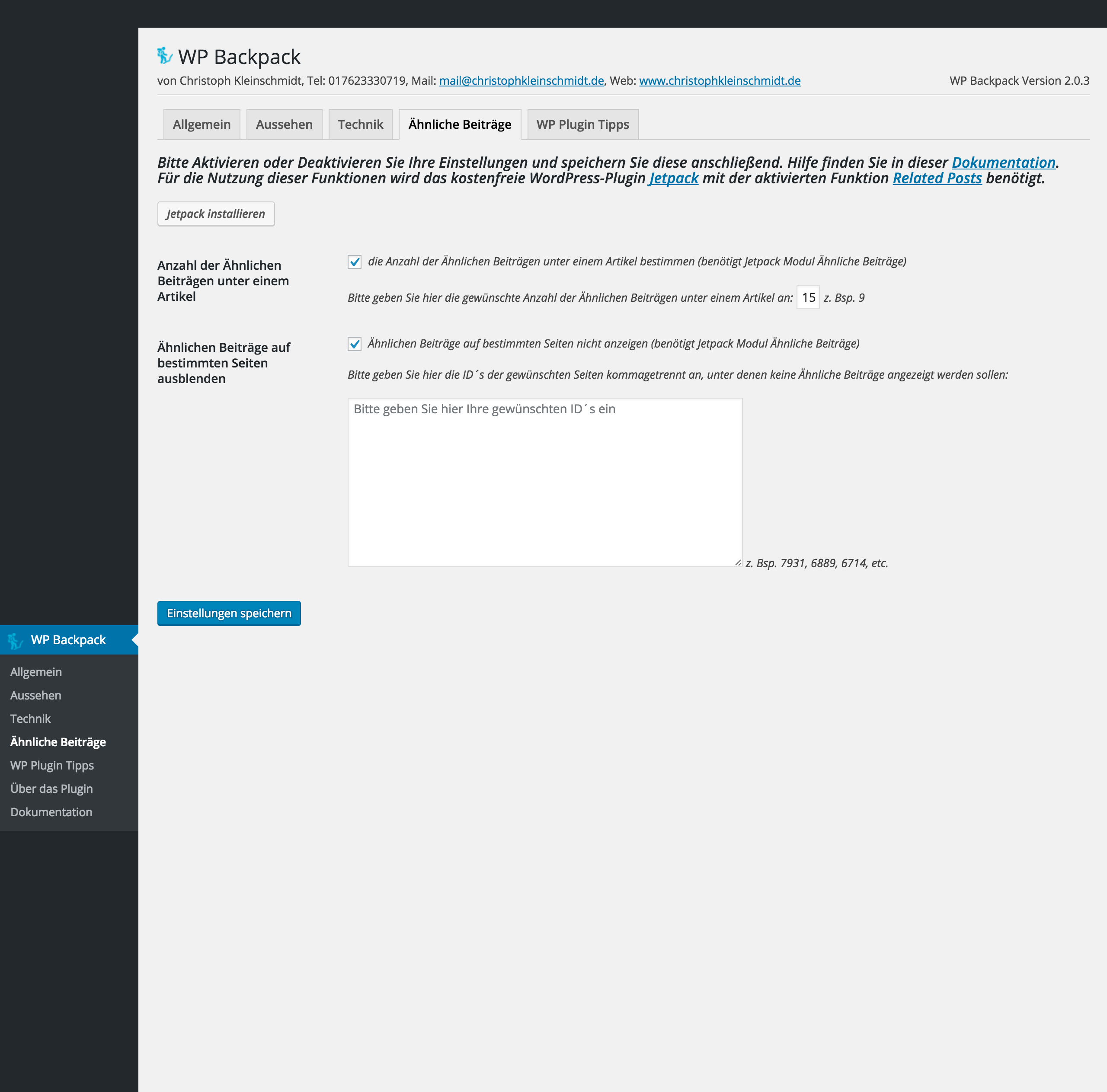This screenshot has height=1092, width=1107.
Task: Click the WP Backpack page heading
Action: tap(239, 57)
